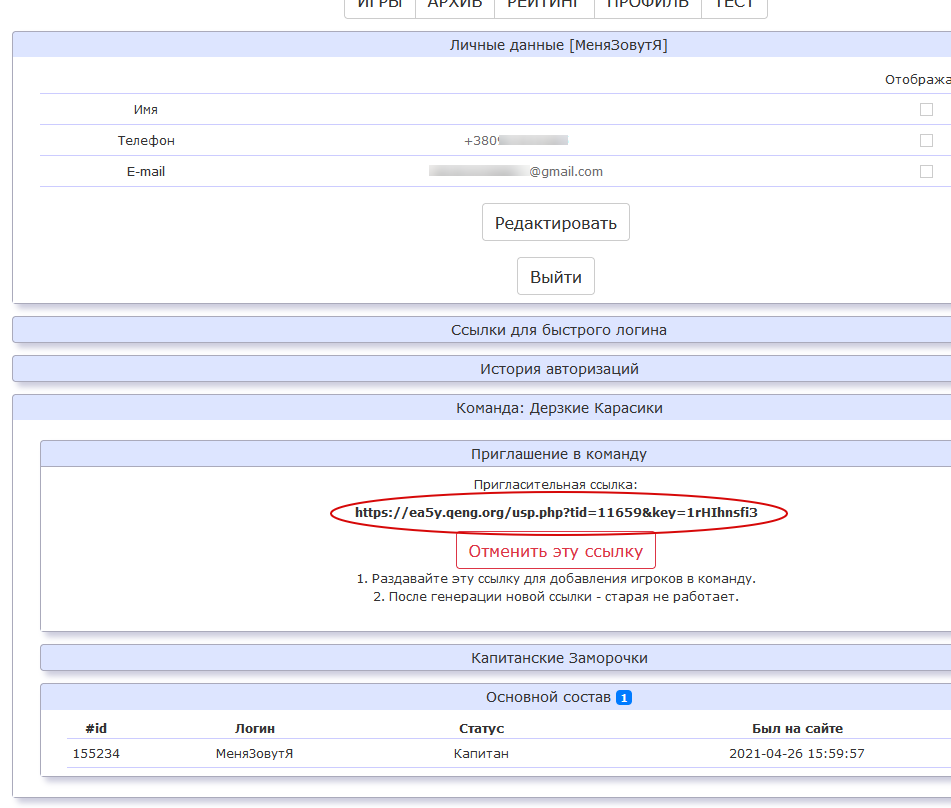This screenshot has height=808, width=951.
Task: Switch to the АРХИВ tab
Action: click(455, 5)
